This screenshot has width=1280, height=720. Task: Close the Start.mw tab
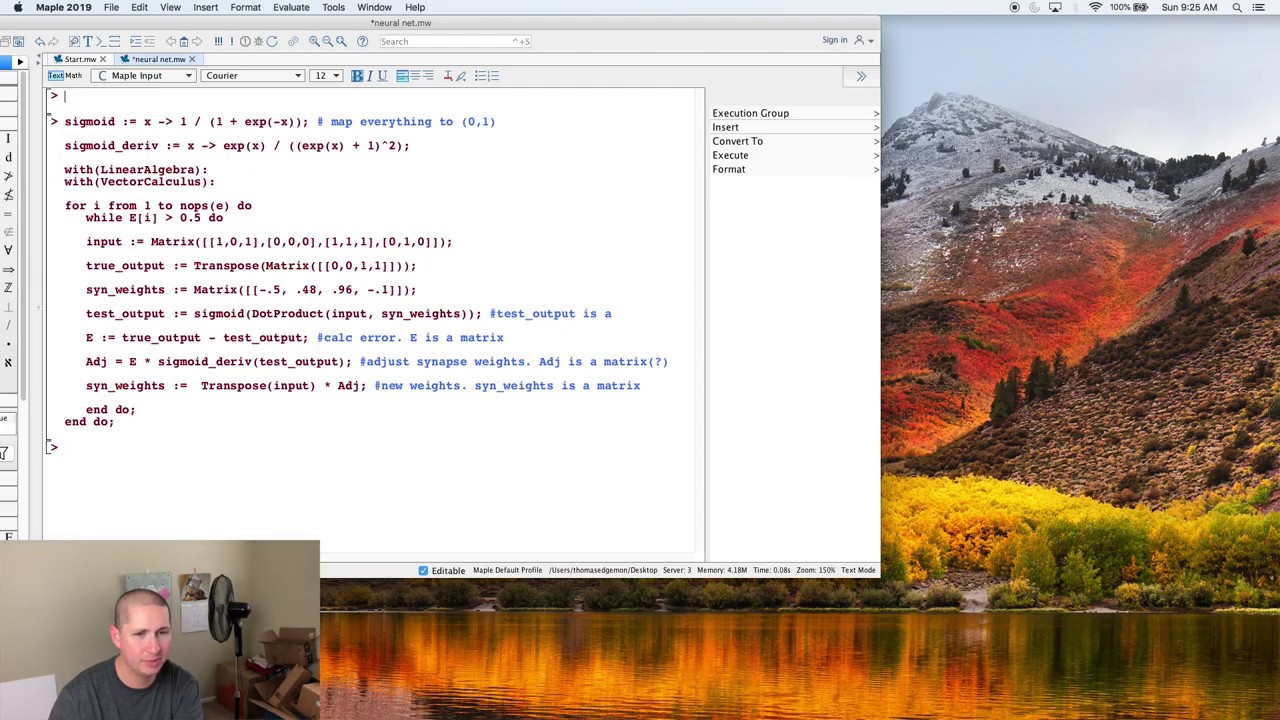(102, 59)
